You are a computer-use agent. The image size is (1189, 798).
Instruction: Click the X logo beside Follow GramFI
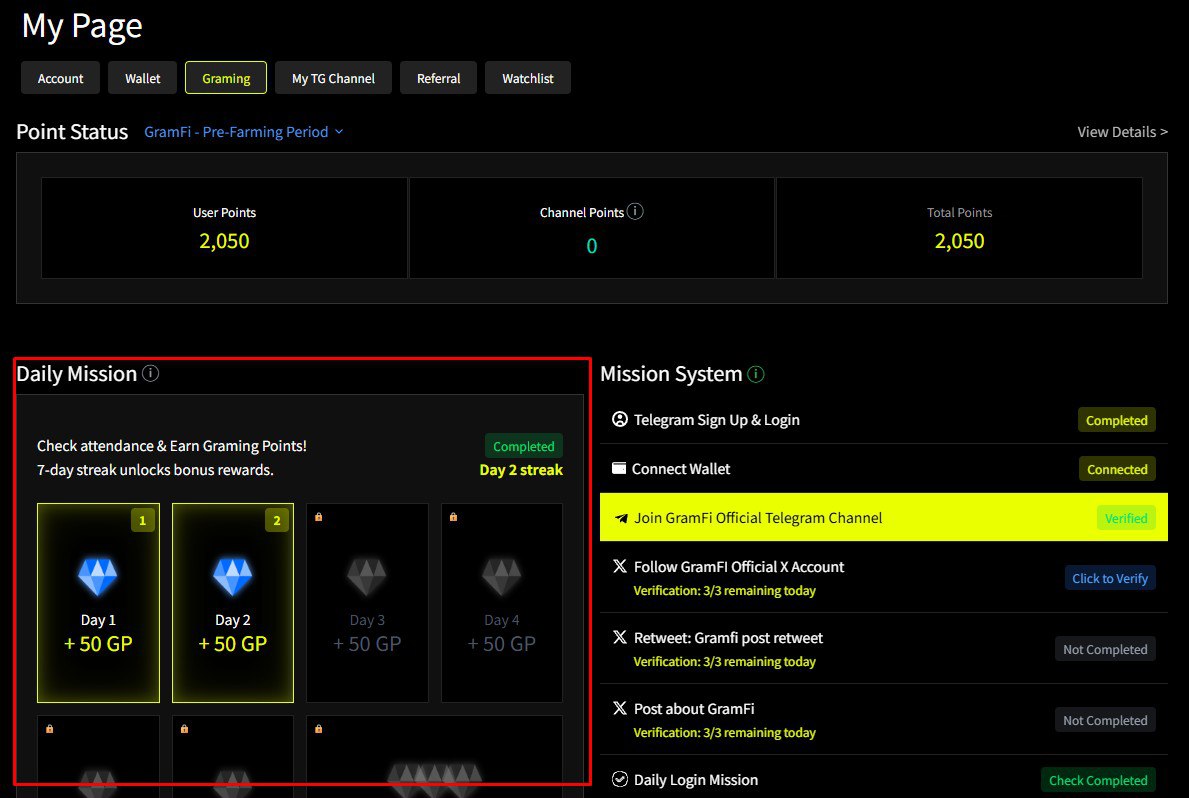620,567
